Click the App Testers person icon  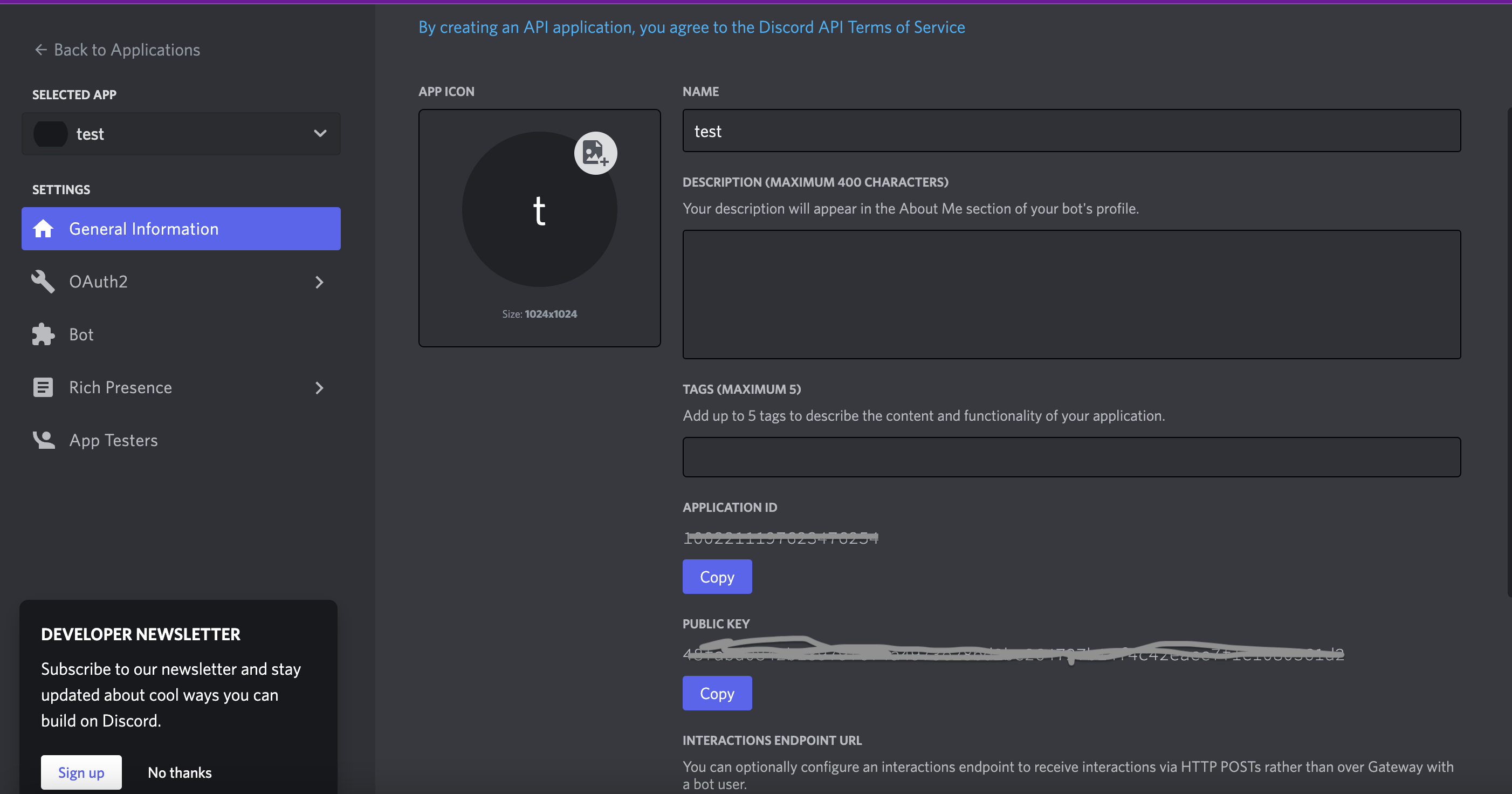click(44, 440)
